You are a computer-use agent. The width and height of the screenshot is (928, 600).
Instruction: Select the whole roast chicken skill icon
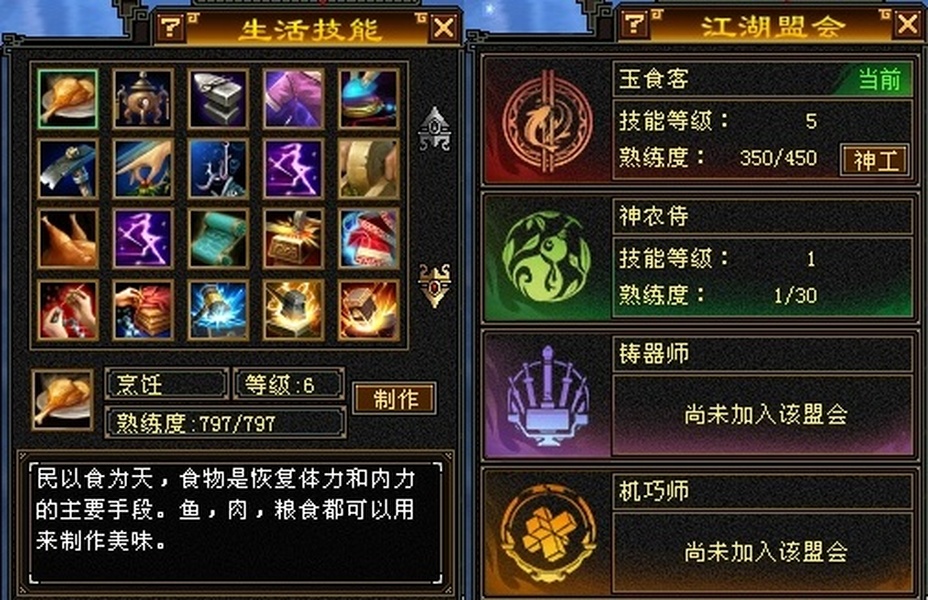tap(67, 238)
